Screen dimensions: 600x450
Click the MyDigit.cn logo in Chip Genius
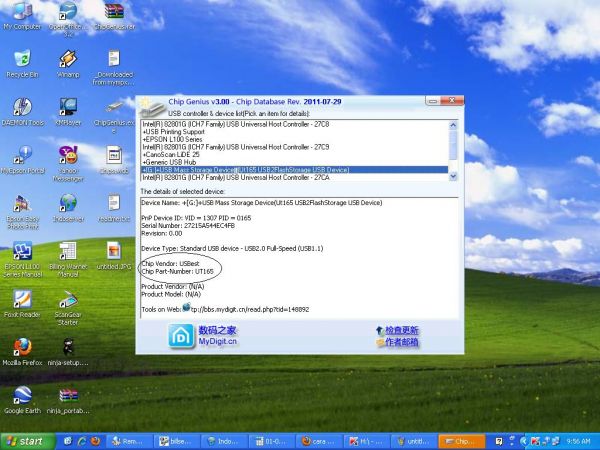coord(181,336)
